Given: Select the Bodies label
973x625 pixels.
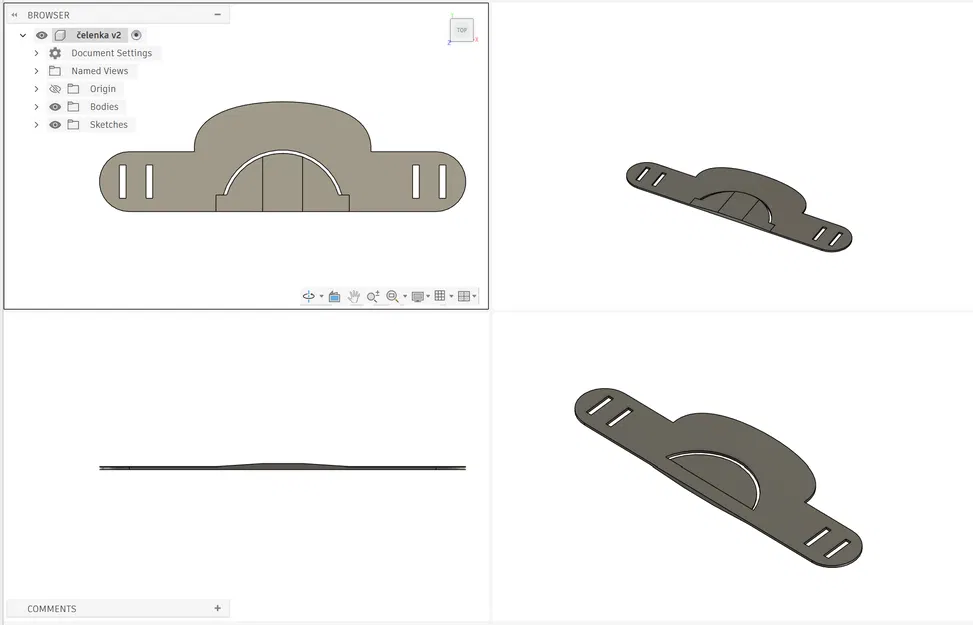Looking at the screenshot, I should click(104, 107).
